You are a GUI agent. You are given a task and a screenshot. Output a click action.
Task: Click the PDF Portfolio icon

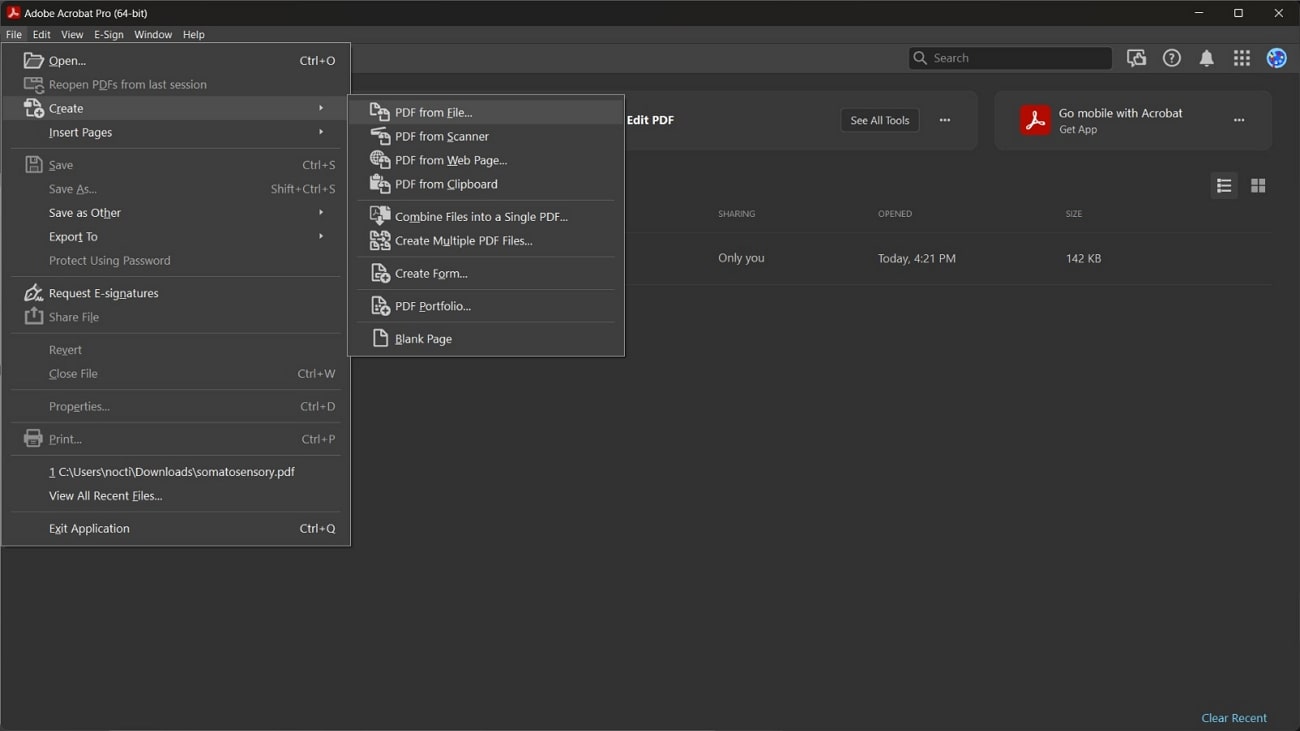(380, 306)
